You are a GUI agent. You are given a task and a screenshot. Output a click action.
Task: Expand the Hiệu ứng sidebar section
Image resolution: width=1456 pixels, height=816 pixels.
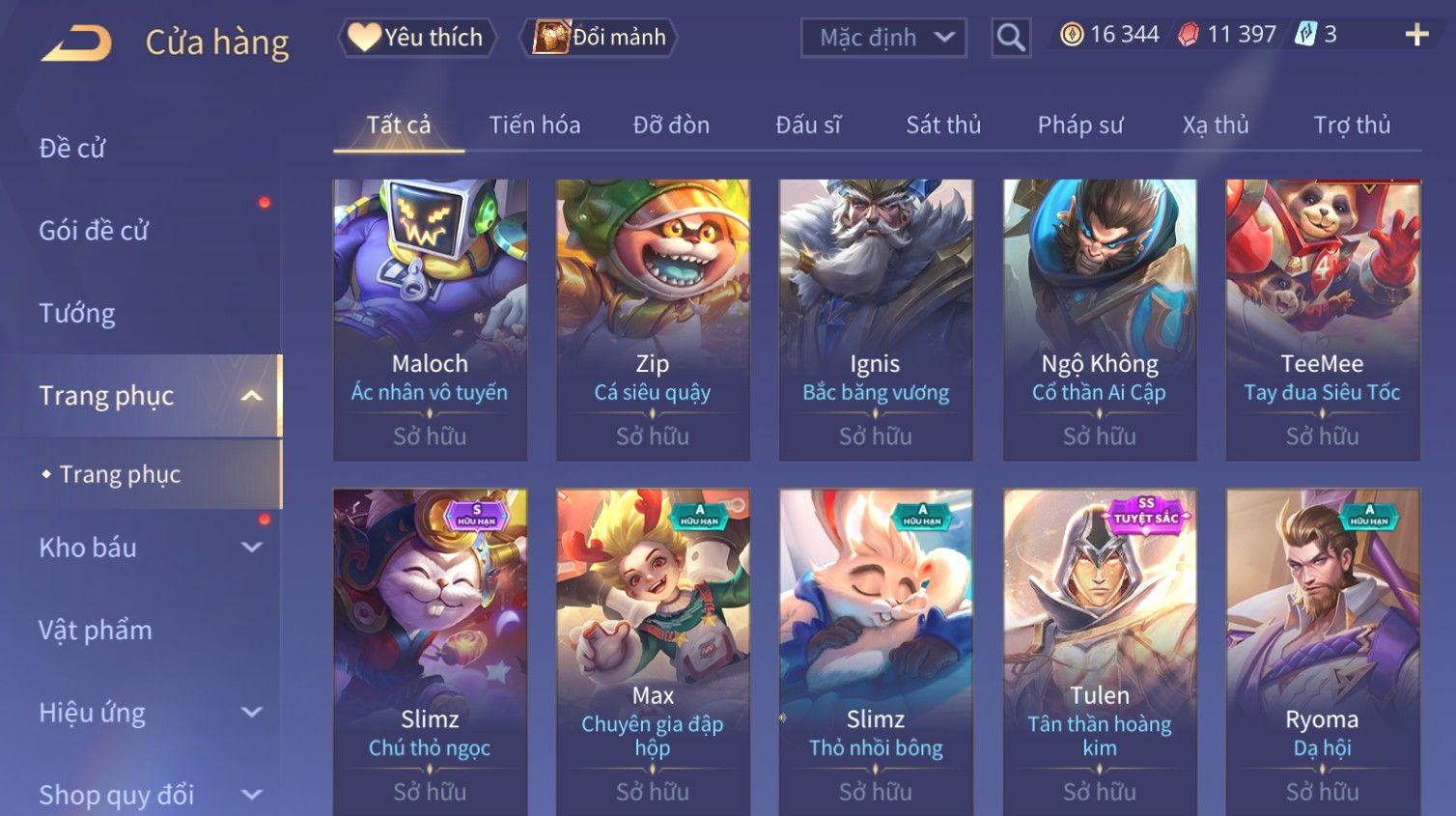(252, 713)
